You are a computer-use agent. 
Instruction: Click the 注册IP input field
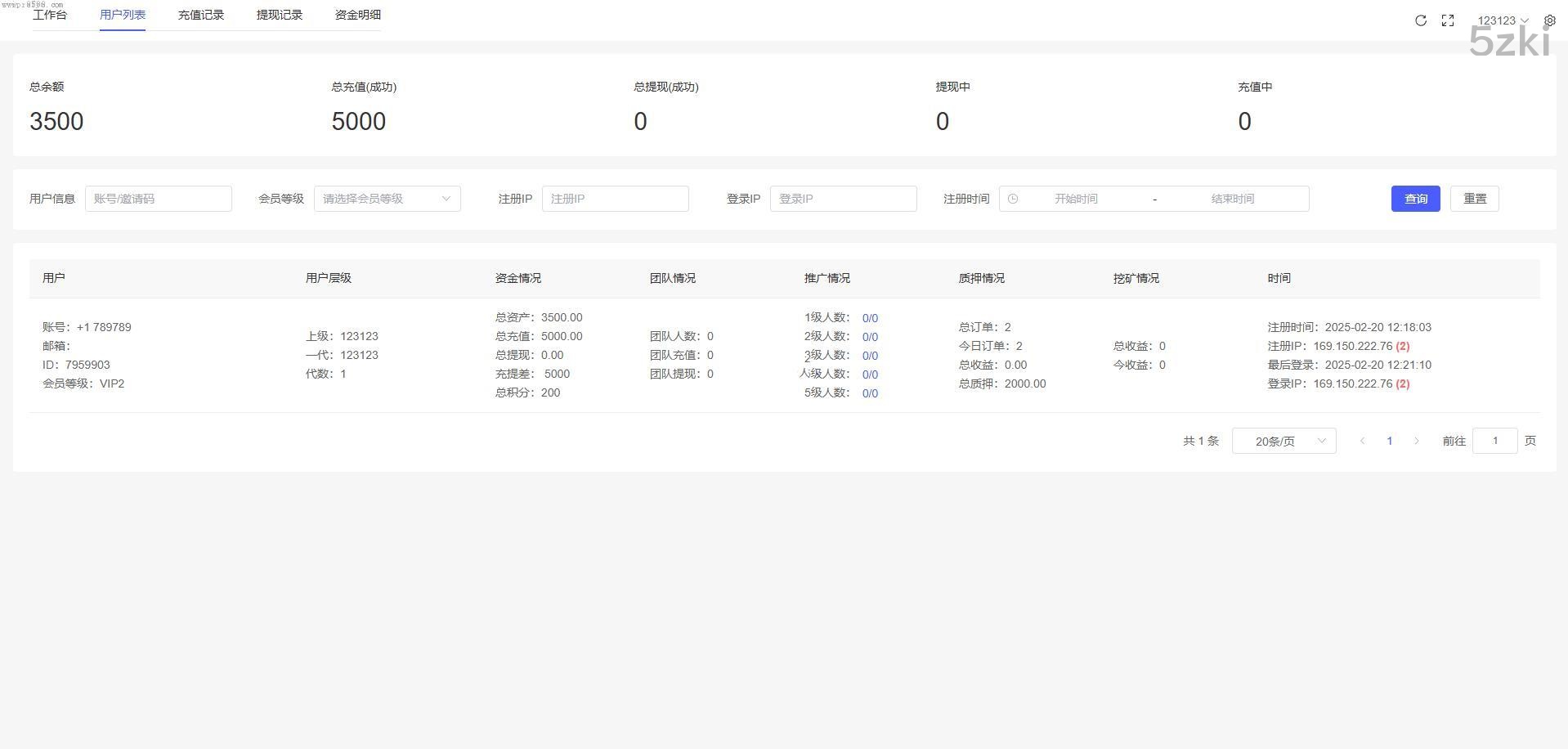pos(615,199)
